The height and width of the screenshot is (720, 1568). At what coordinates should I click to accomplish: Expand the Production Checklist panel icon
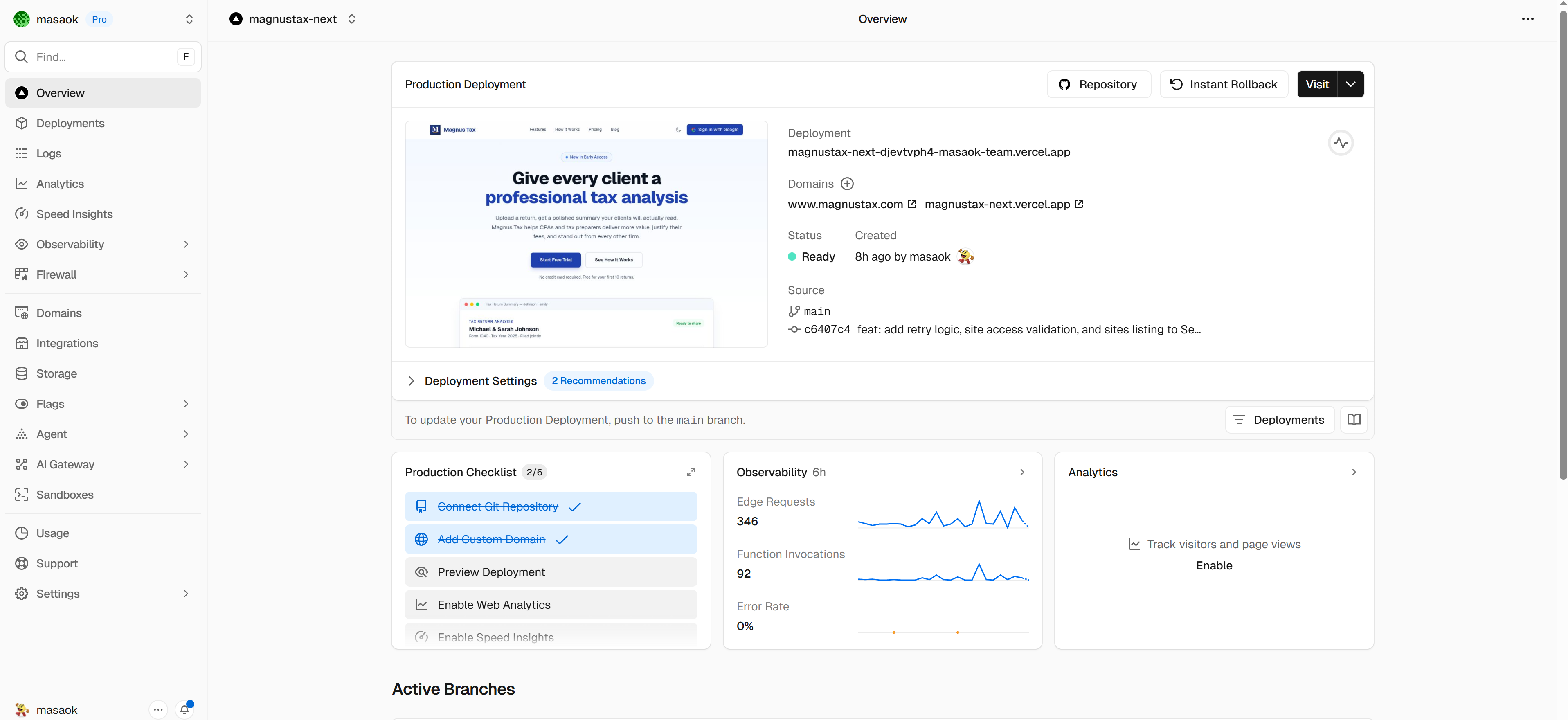690,472
